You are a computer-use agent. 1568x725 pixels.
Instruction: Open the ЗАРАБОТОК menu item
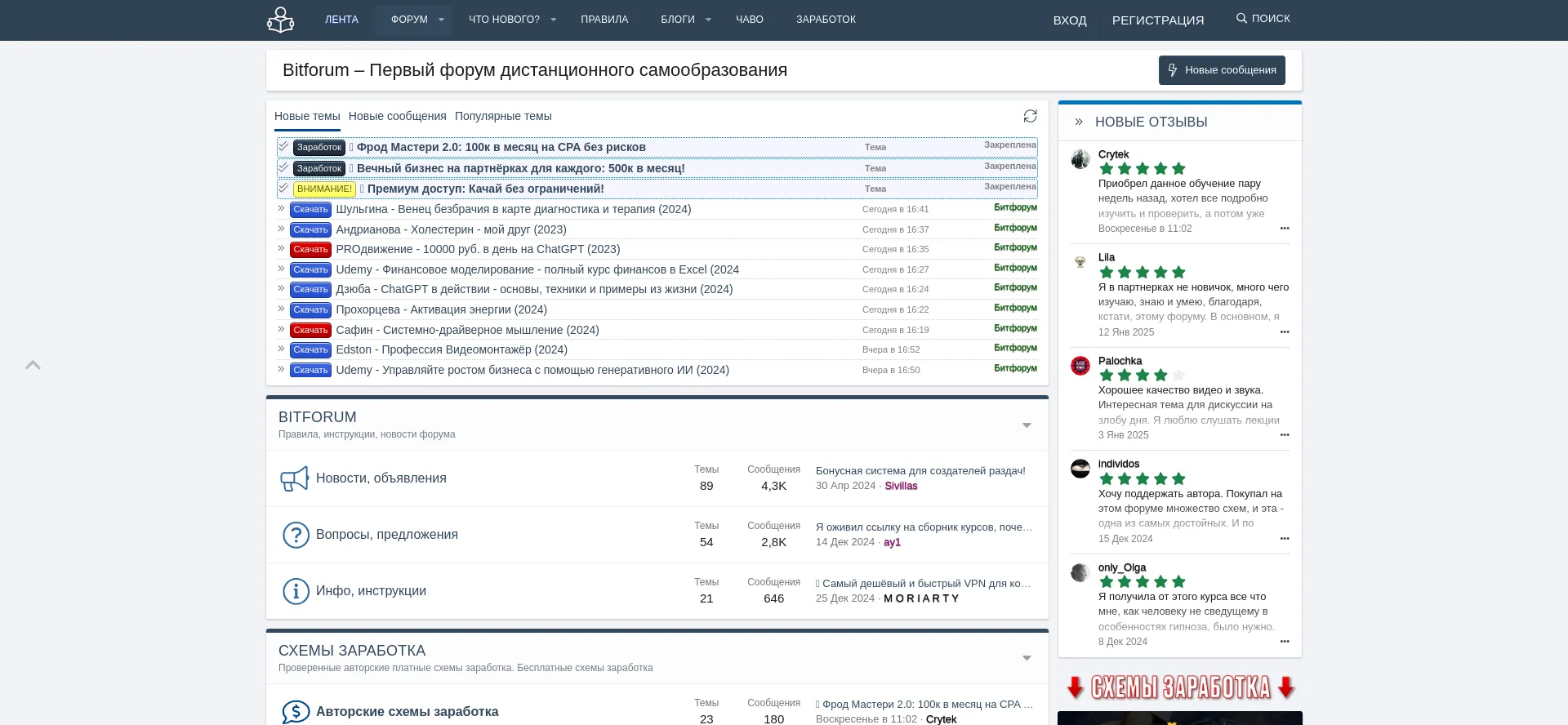[826, 20]
